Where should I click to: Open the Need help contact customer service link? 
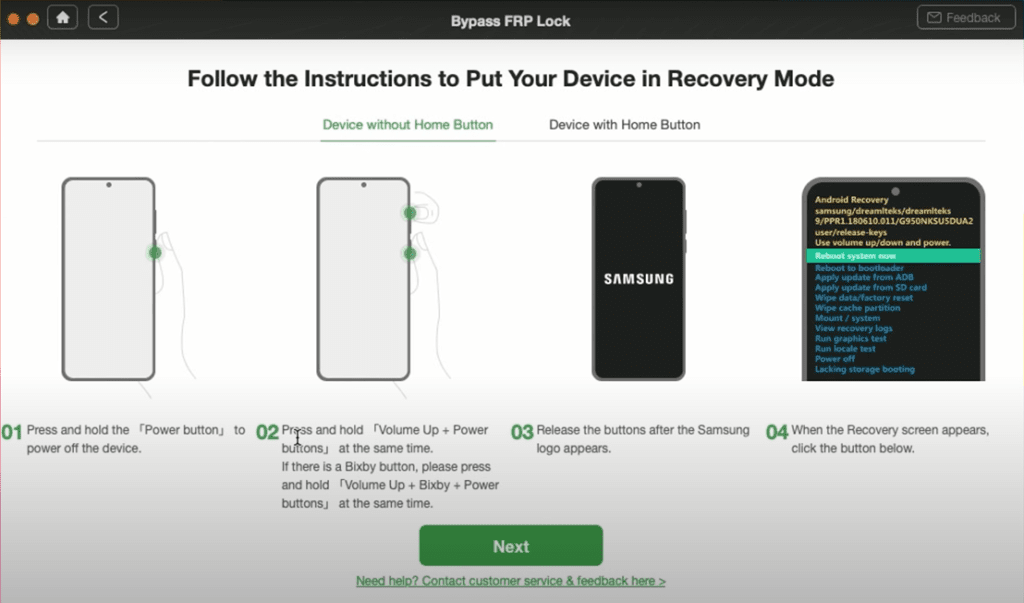tap(511, 581)
